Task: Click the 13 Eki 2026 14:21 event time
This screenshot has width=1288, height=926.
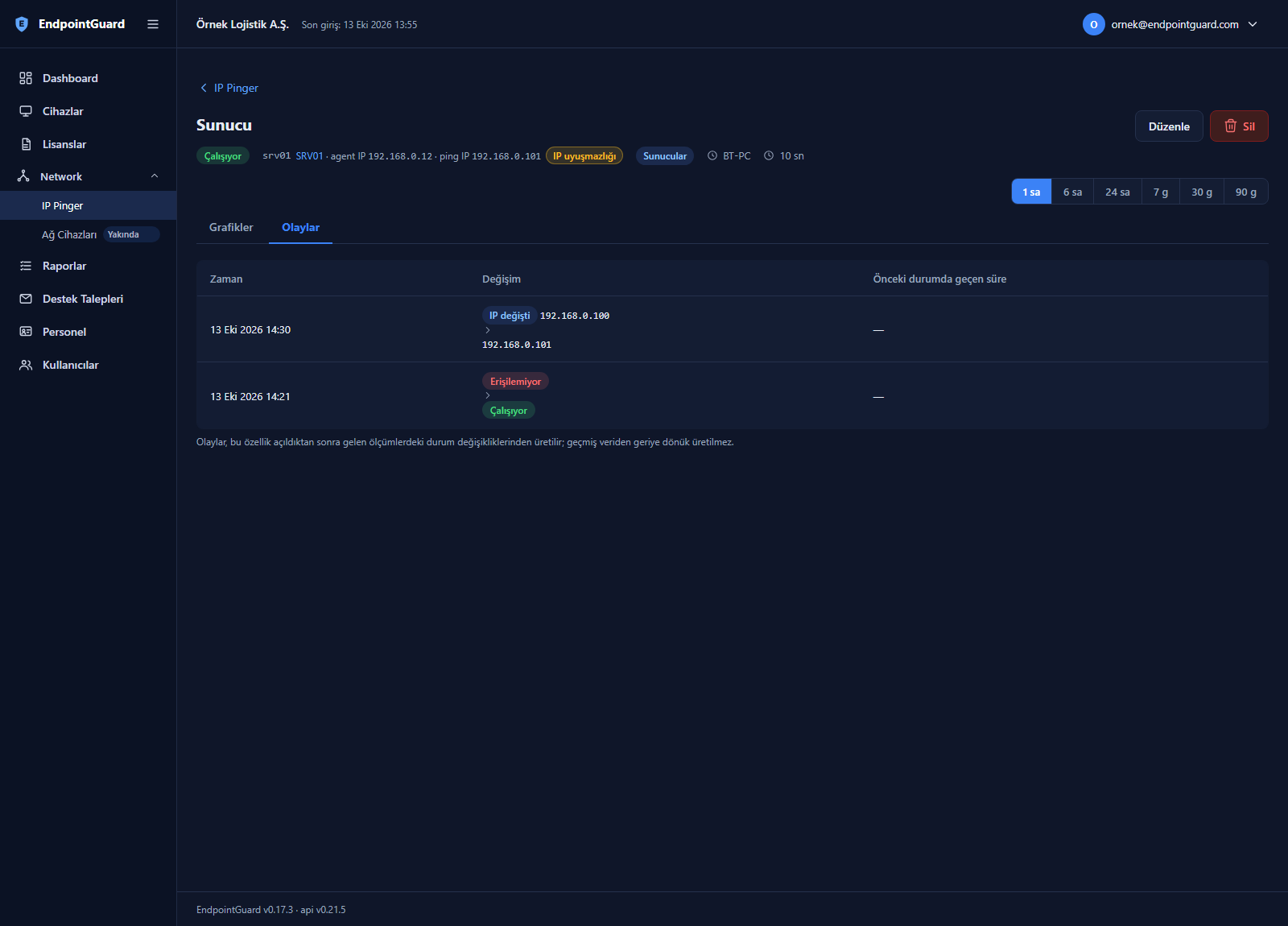Action: tap(250, 396)
